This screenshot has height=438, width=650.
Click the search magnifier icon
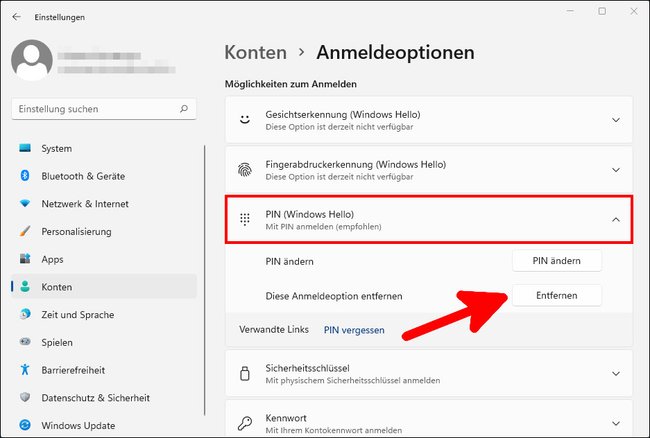[x=184, y=109]
